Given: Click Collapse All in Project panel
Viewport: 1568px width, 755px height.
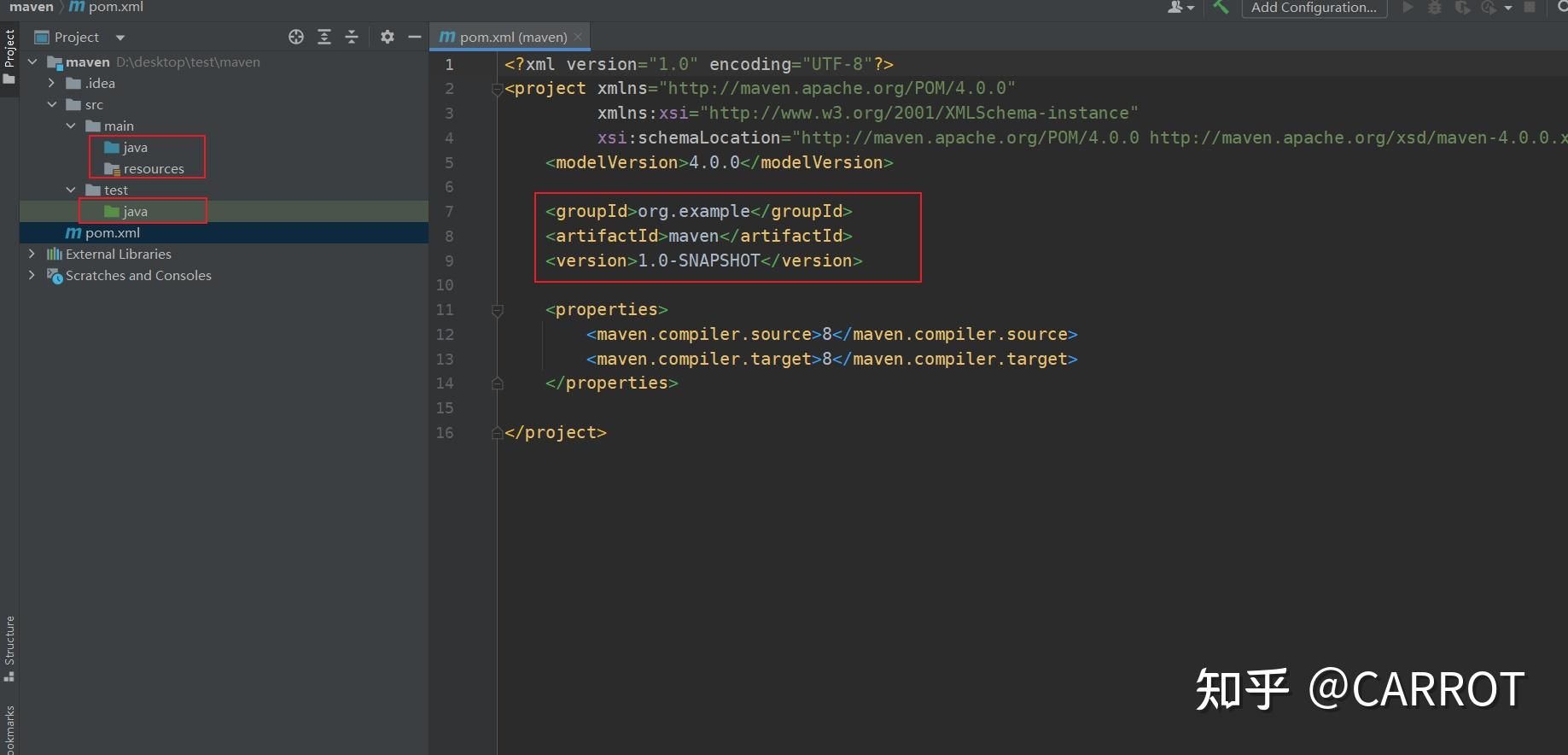Looking at the screenshot, I should 352,37.
